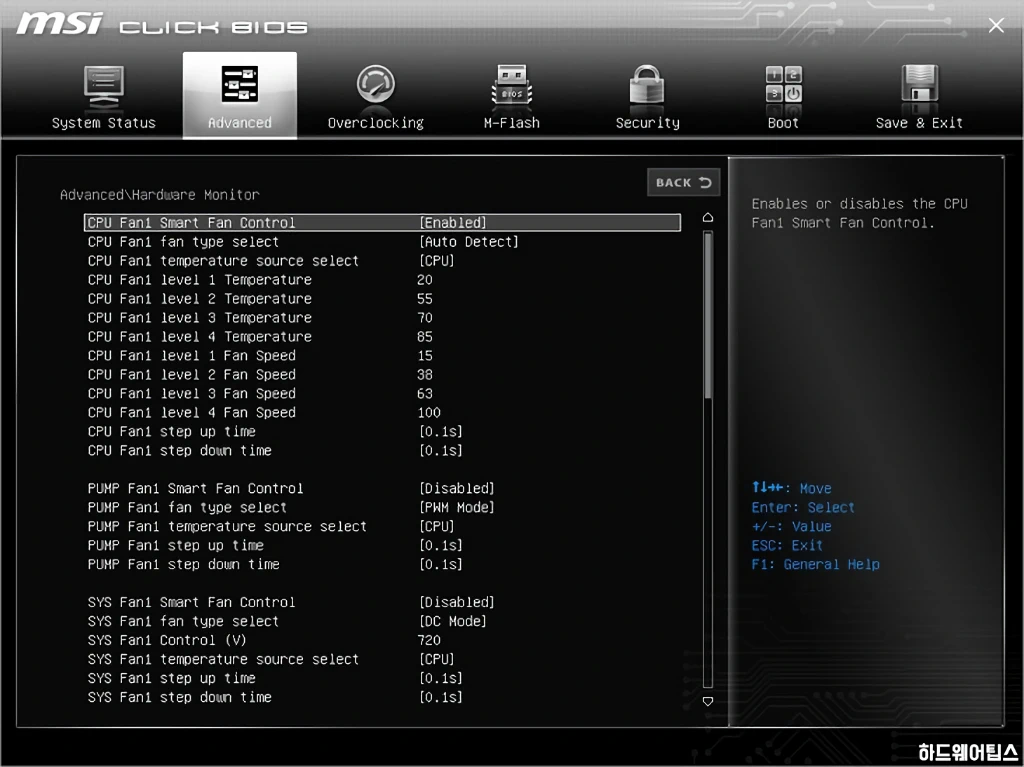Open the Overclocking gauge icon
This screenshot has height=767, width=1024.
376,84
